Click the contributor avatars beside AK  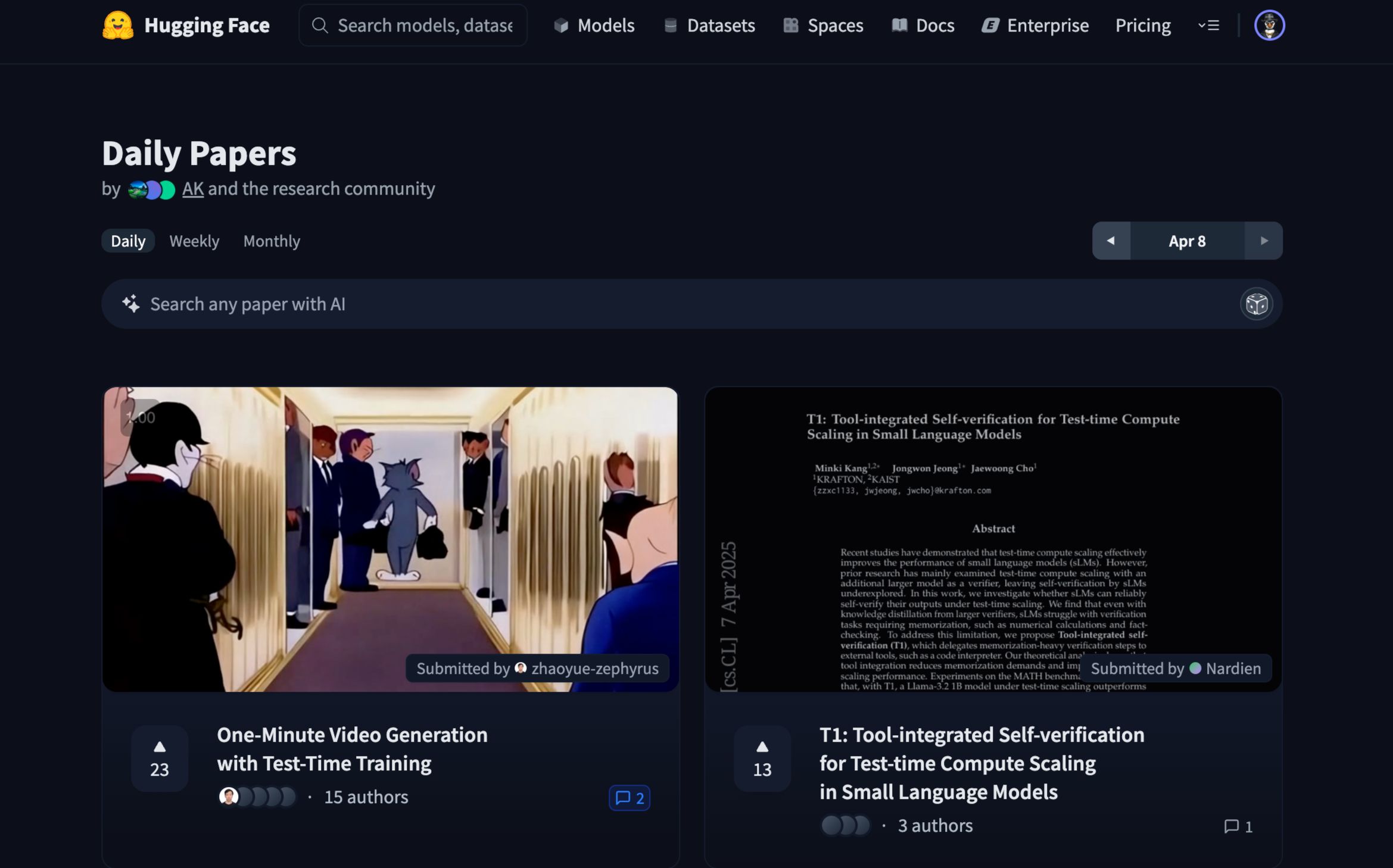coord(152,190)
